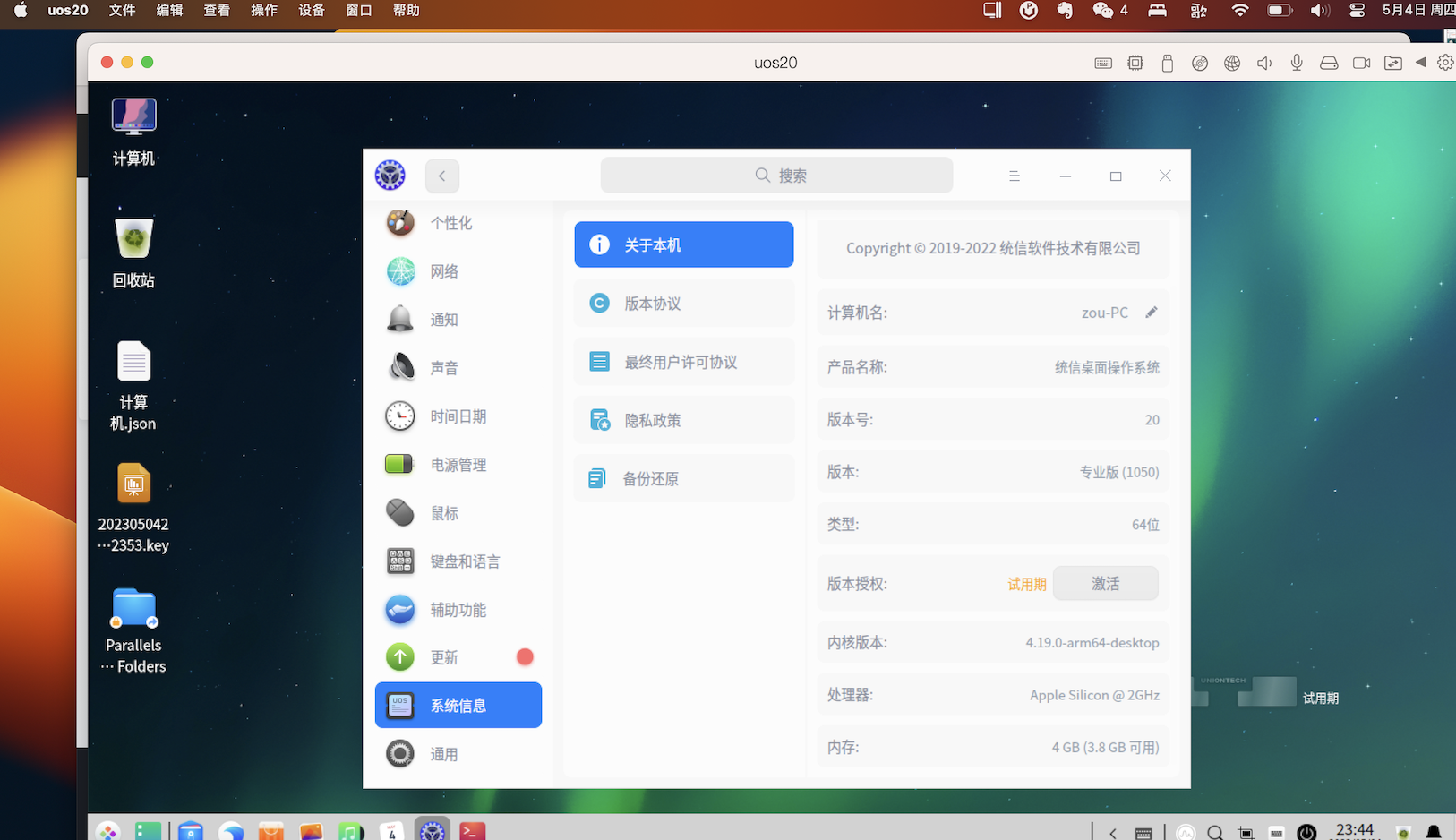
Task: Click the microphone icon in Parallels toolbar
Action: point(1297,63)
